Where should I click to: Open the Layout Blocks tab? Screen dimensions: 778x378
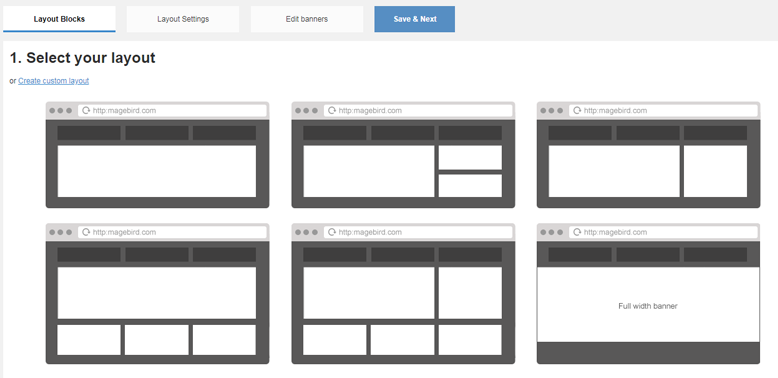click(59, 19)
